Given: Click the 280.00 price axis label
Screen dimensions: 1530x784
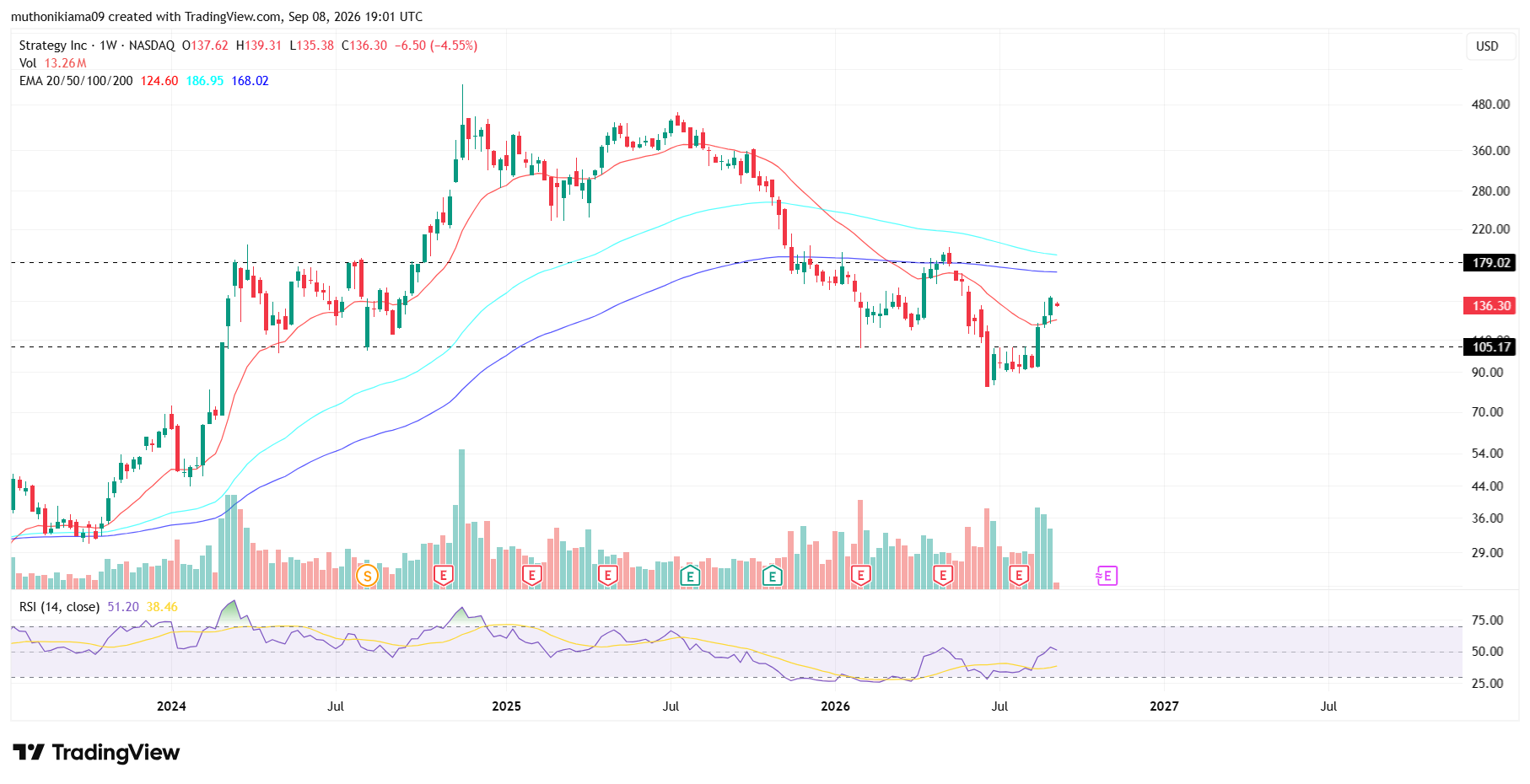Looking at the screenshot, I should 1490,191.
